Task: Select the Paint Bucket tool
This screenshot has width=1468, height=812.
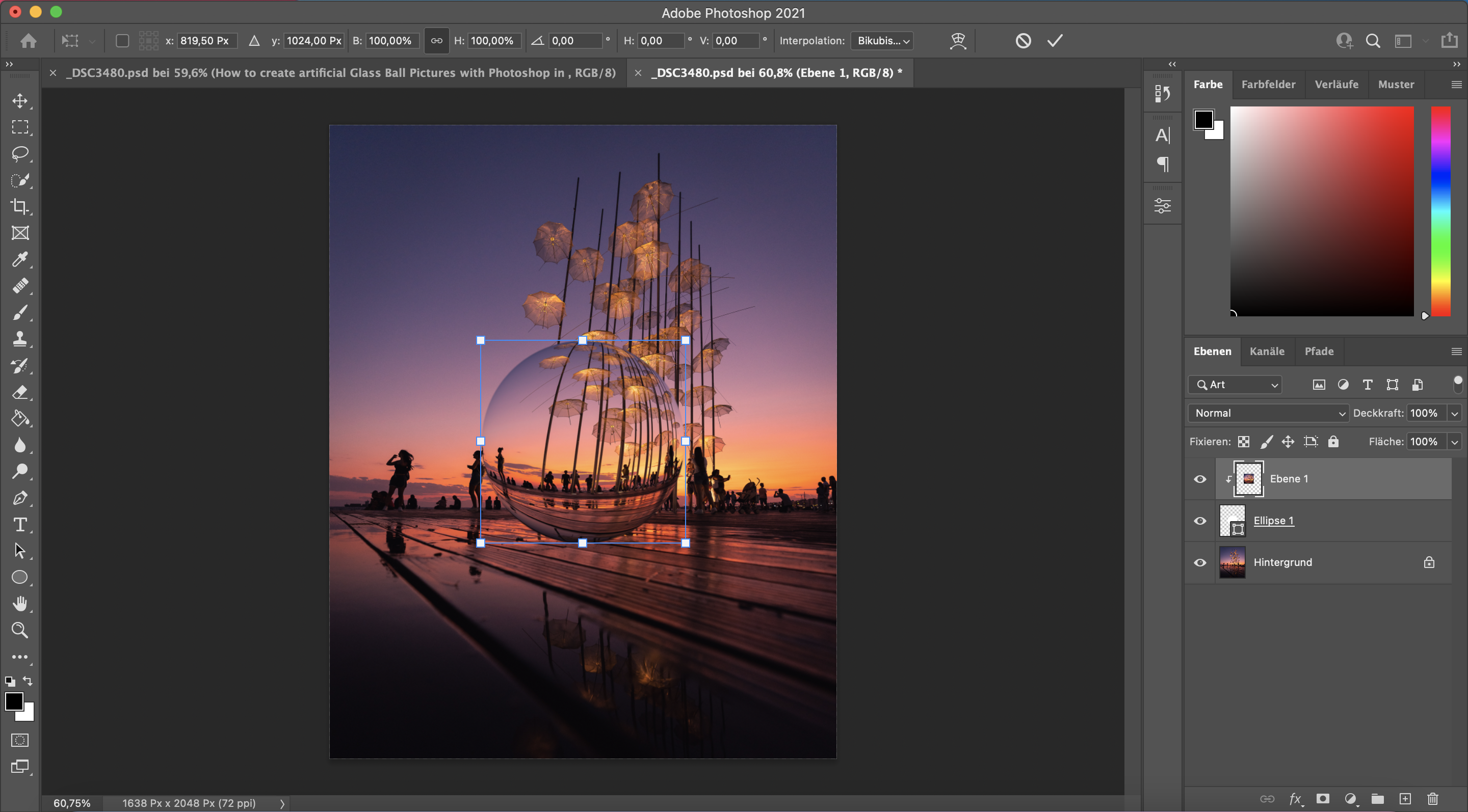Action: click(x=20, y=419)
